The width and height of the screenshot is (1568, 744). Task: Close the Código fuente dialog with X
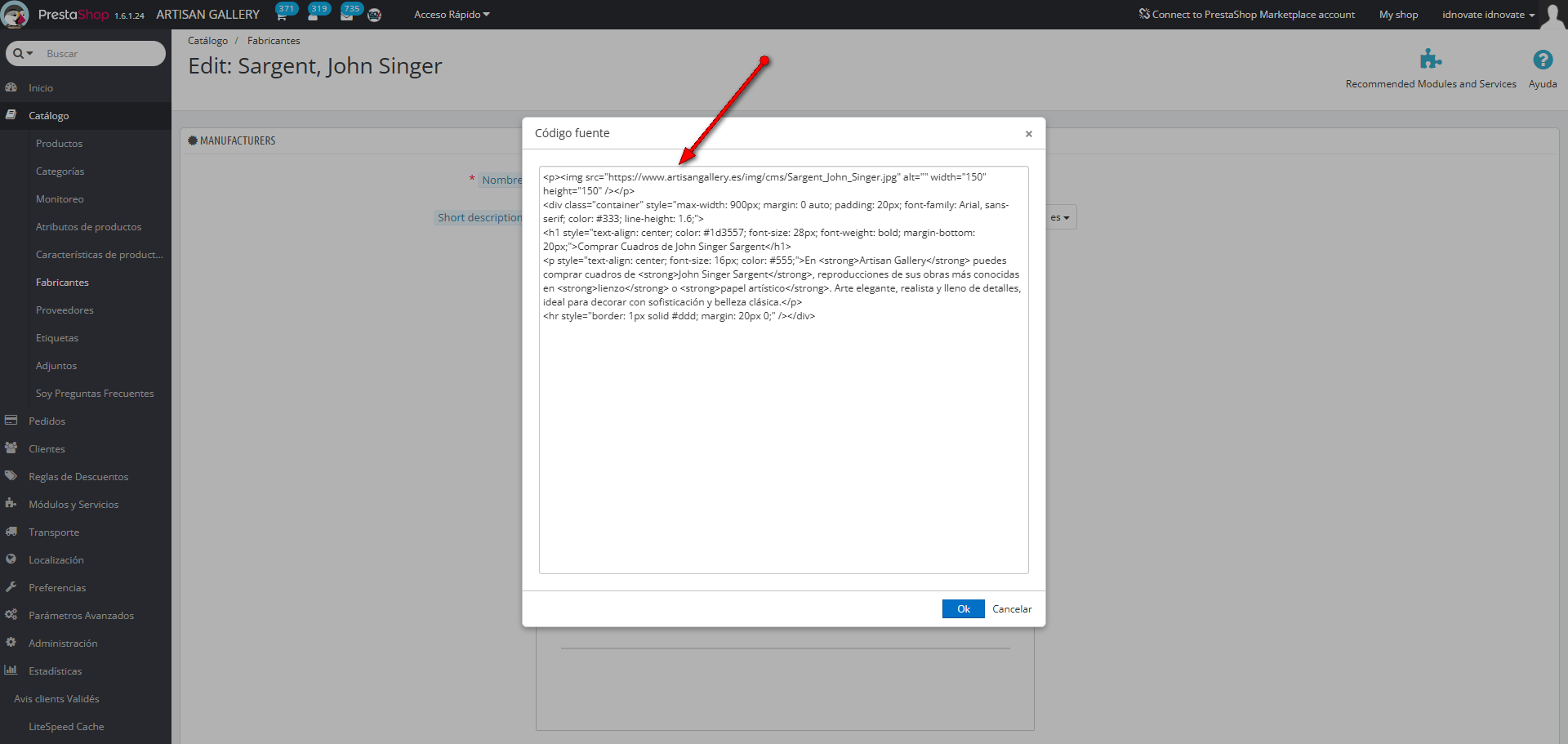click(1029, 134)
